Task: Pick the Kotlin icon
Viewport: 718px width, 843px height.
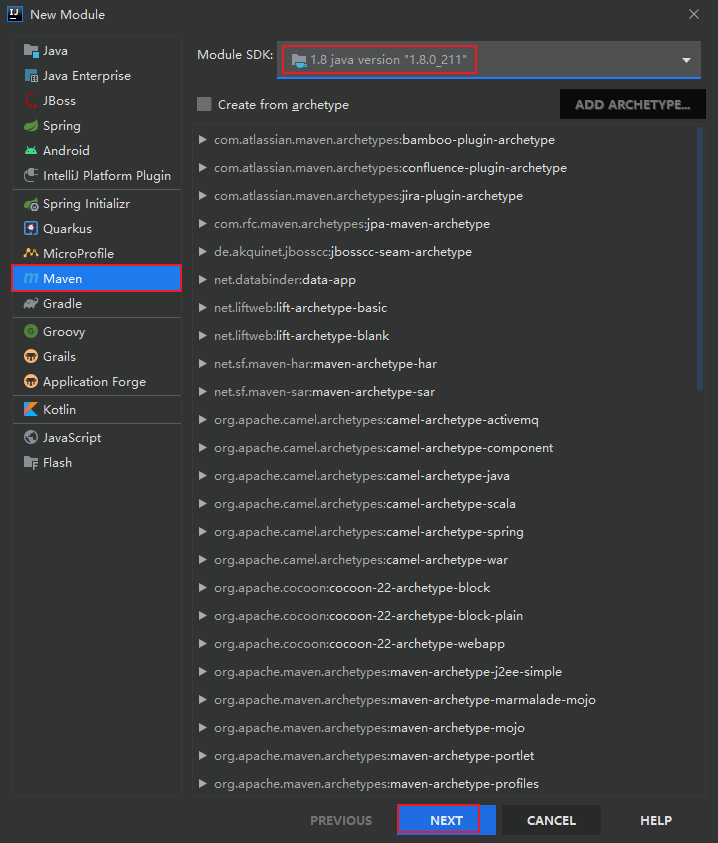Action: pos(31,410)
